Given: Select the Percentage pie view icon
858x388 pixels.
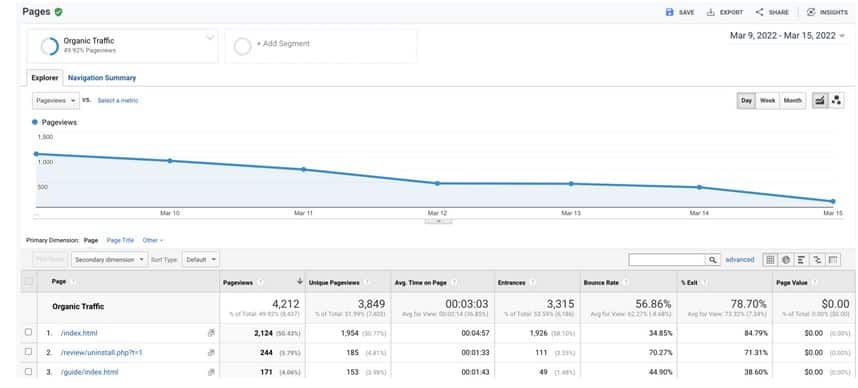Looking at the screenshot, I should (x=786, y=260).
